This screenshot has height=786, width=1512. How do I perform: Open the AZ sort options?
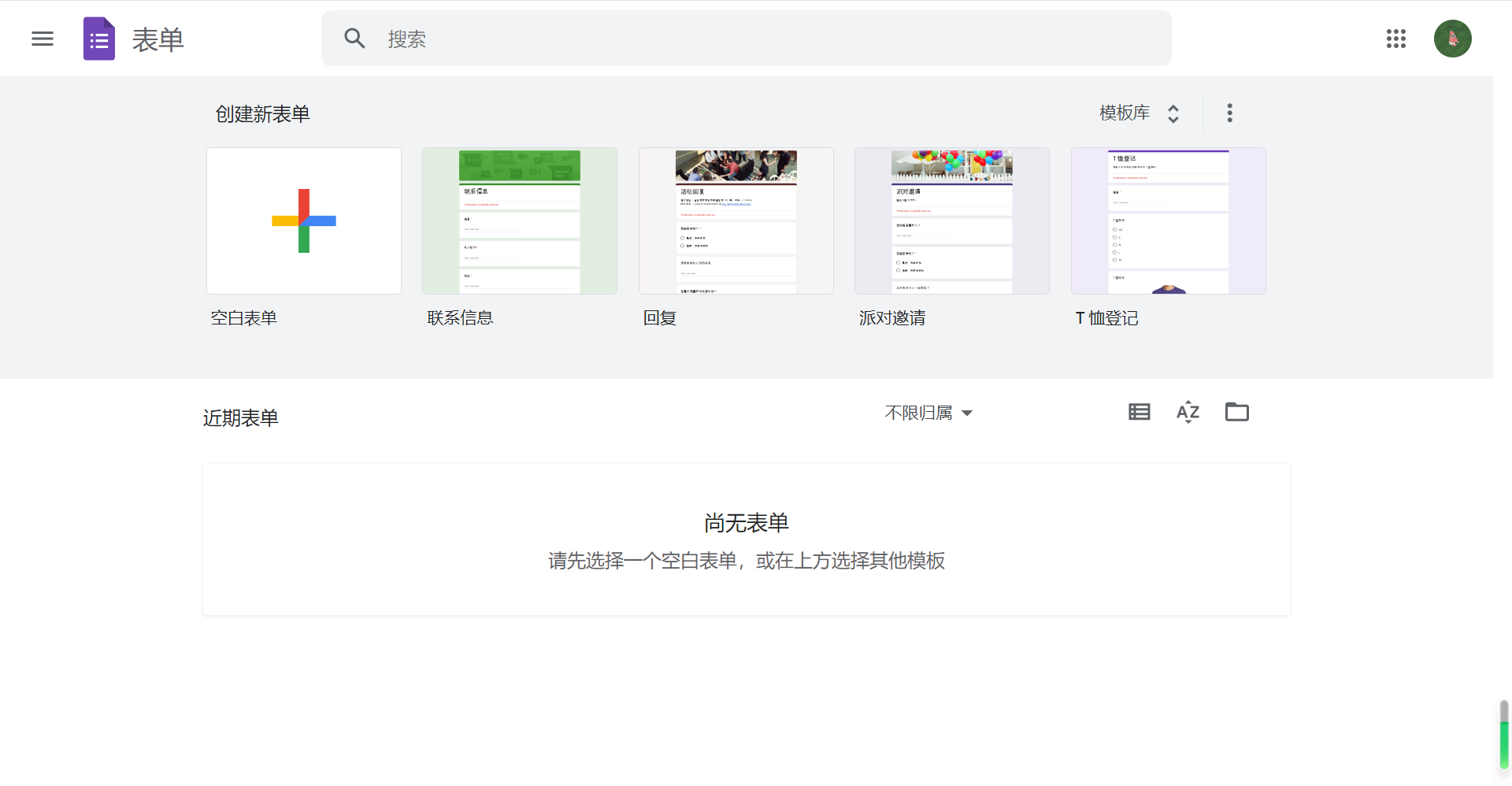1188,412
